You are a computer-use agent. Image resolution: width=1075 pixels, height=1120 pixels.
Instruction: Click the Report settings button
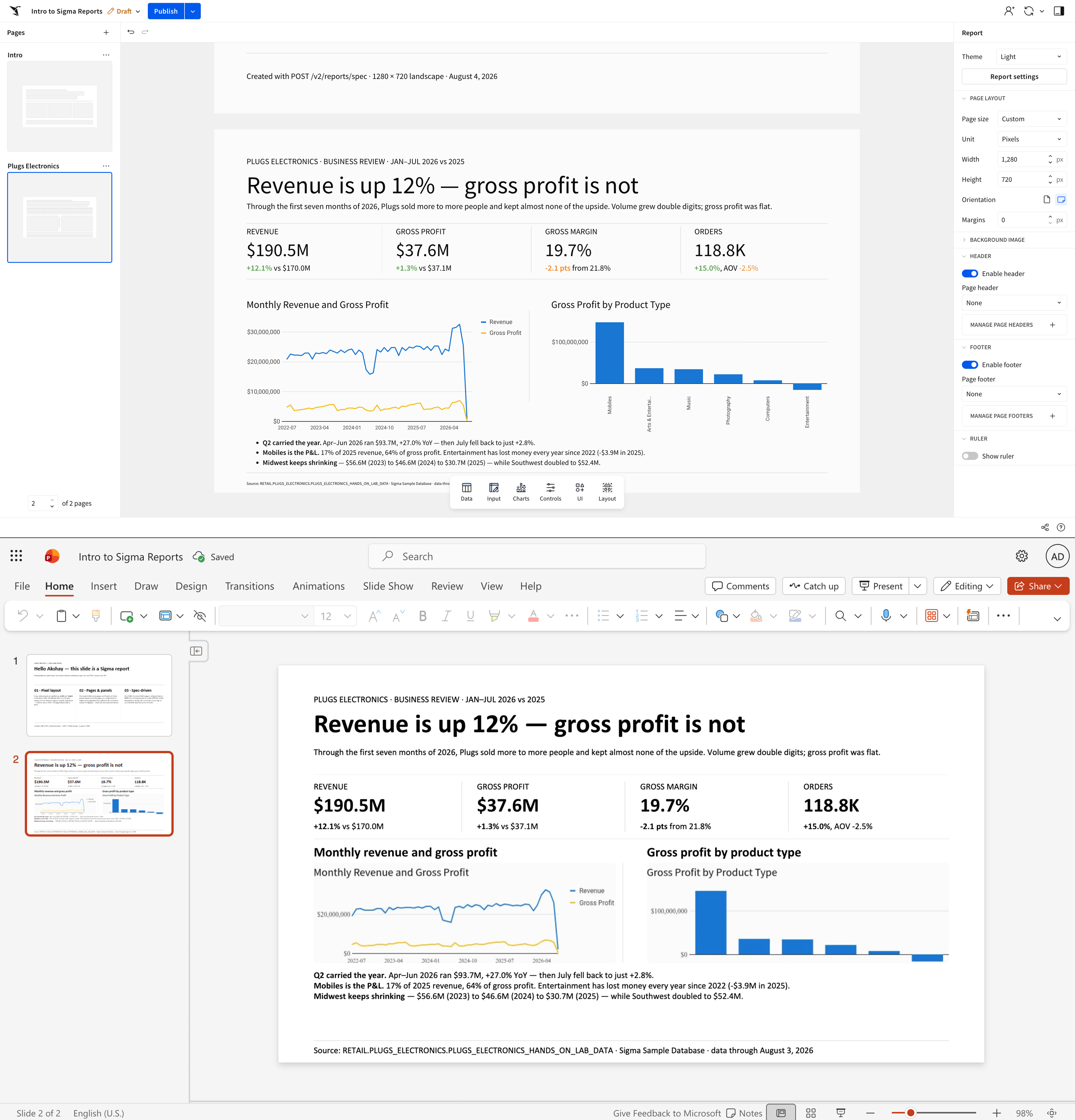click(x=1014, y=76)
